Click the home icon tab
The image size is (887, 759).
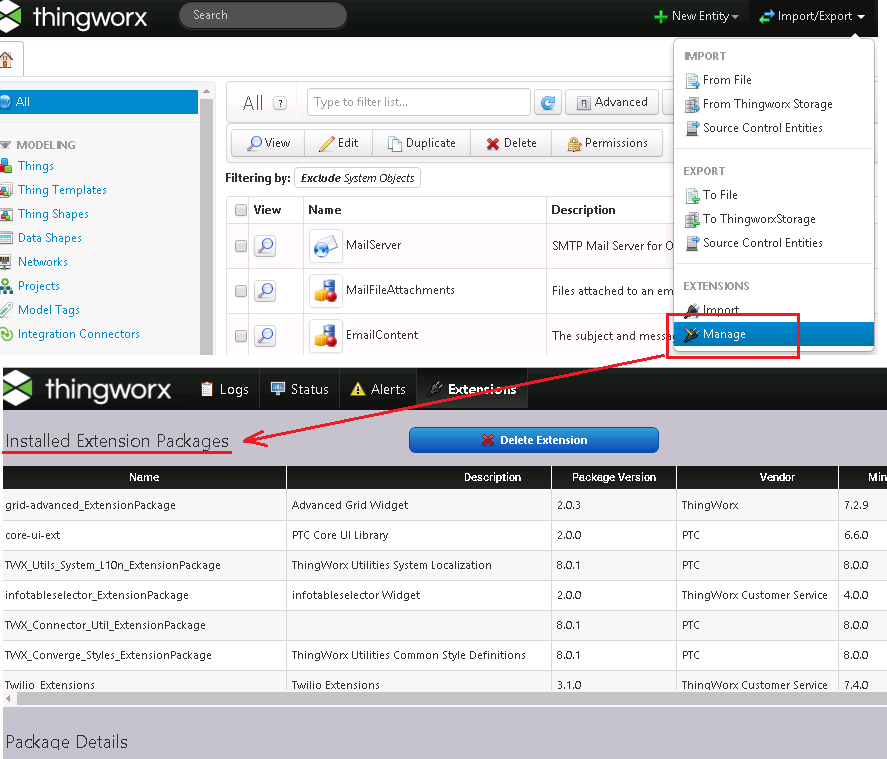click(x=7, y=59)
